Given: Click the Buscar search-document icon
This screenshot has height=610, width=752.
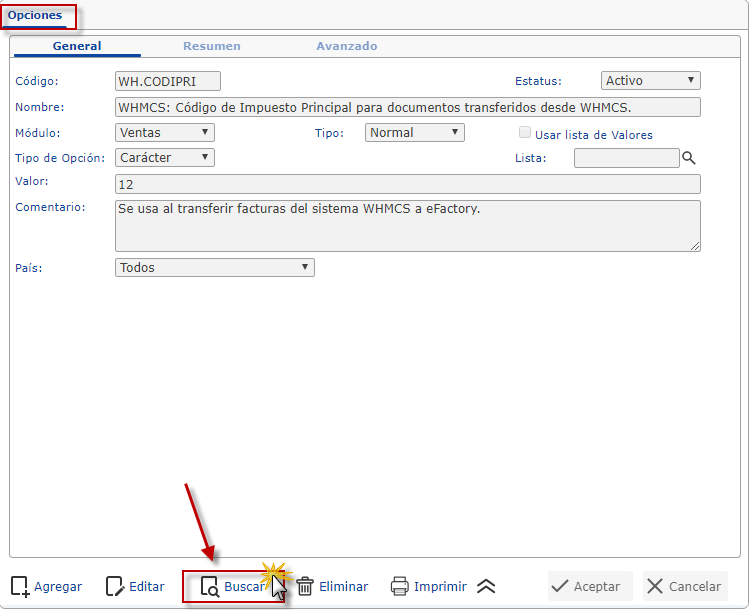Looking at the screenshot, I should click(x=210, y=587).
